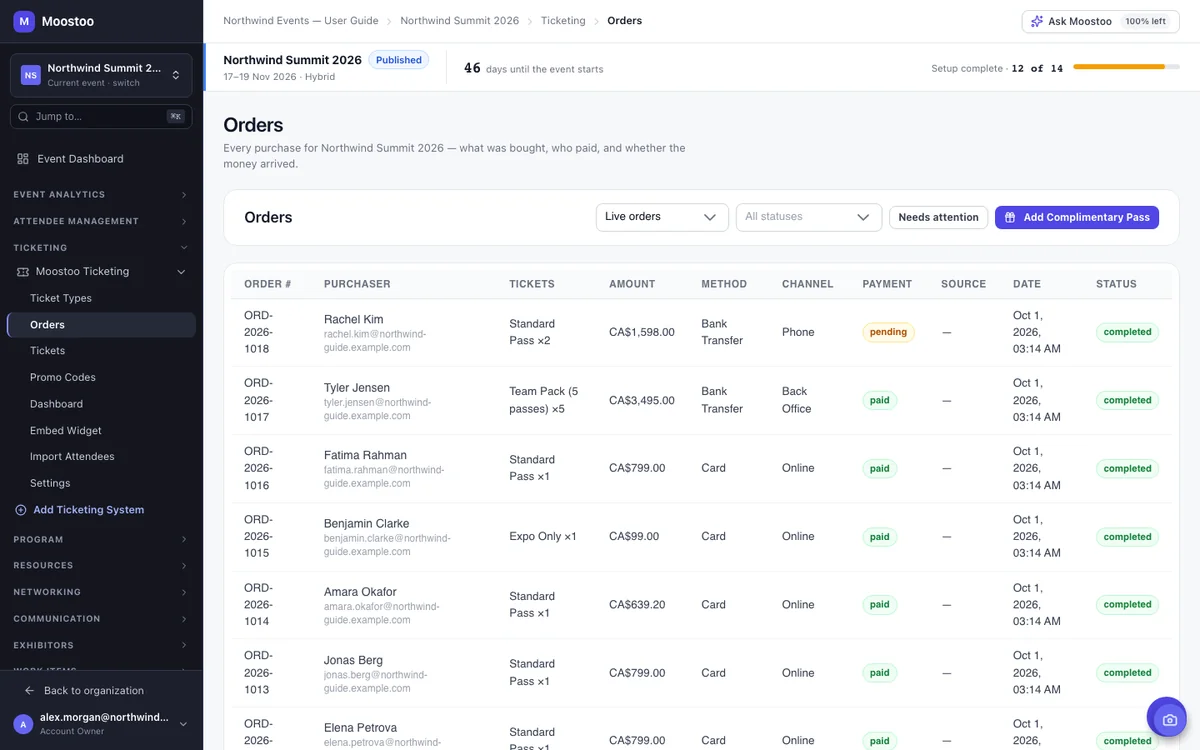
Task: Click the Back Office channel cell
Action: (x=795, y=400)
